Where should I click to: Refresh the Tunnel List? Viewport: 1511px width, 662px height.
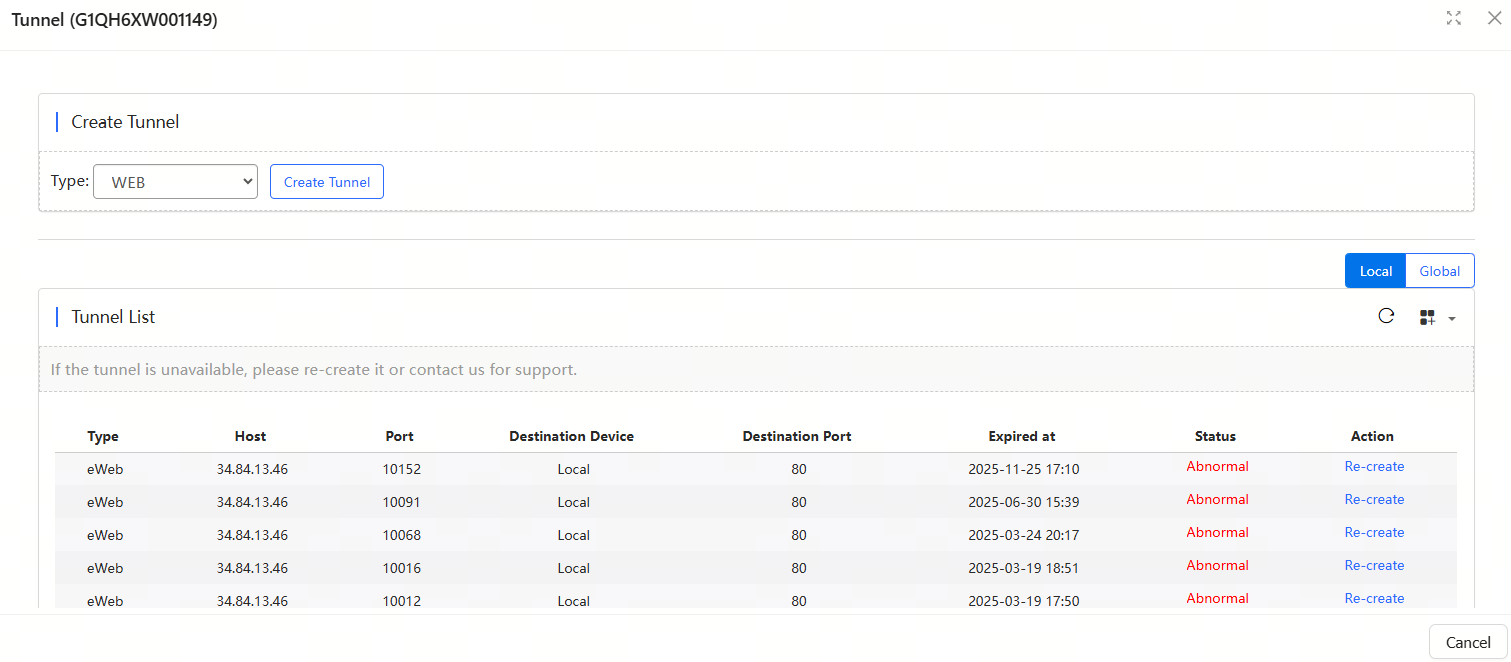[x=1386, y=317]
